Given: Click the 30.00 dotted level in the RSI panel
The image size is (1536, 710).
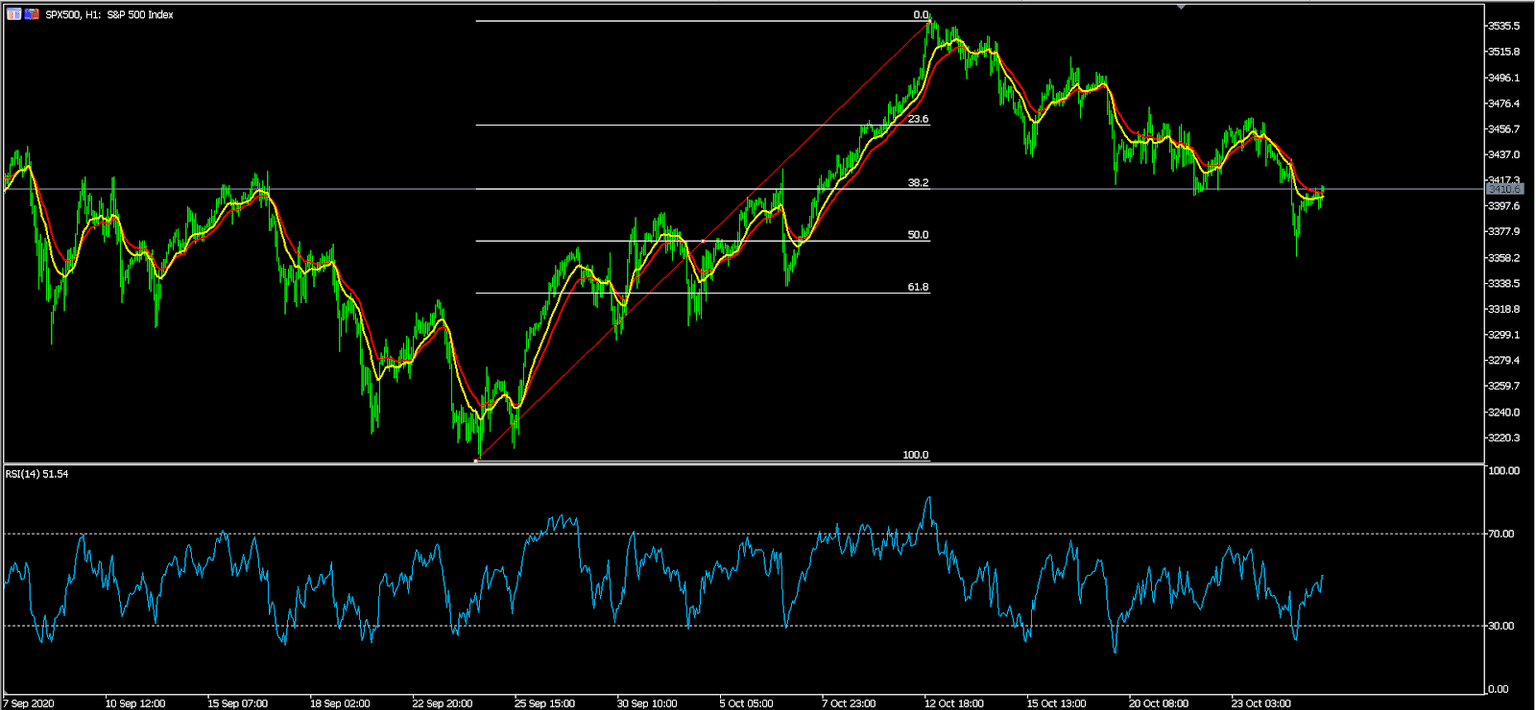Looking at the screenshot, I should click(700, 625).
